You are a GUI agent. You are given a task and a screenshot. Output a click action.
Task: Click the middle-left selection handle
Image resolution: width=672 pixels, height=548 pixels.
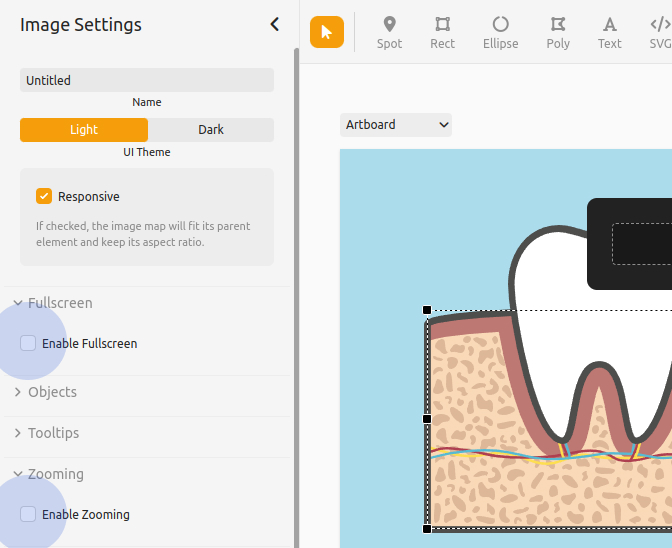[427, 419]
